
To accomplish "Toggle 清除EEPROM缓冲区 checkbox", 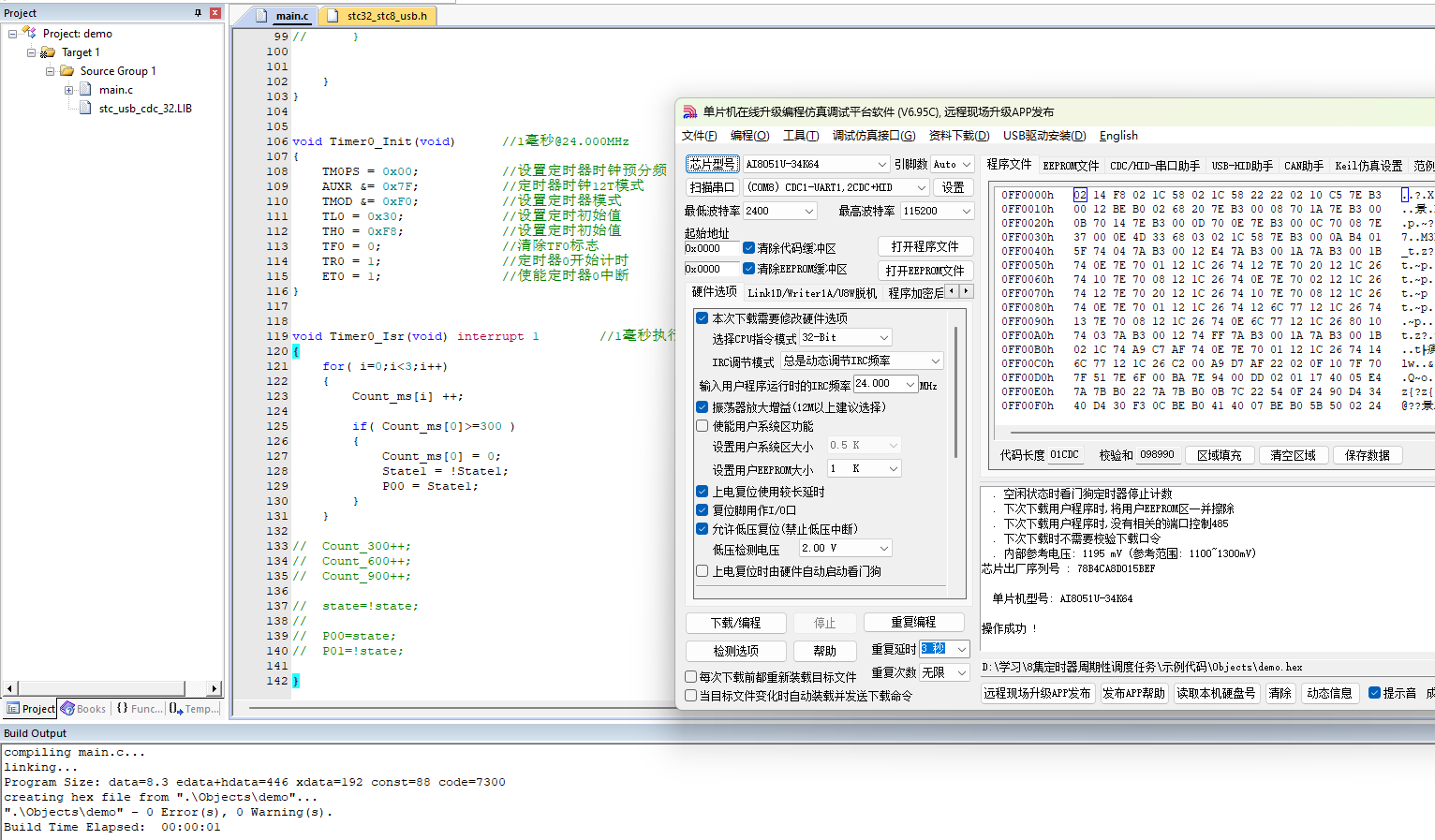I will (x=748, y=269).
